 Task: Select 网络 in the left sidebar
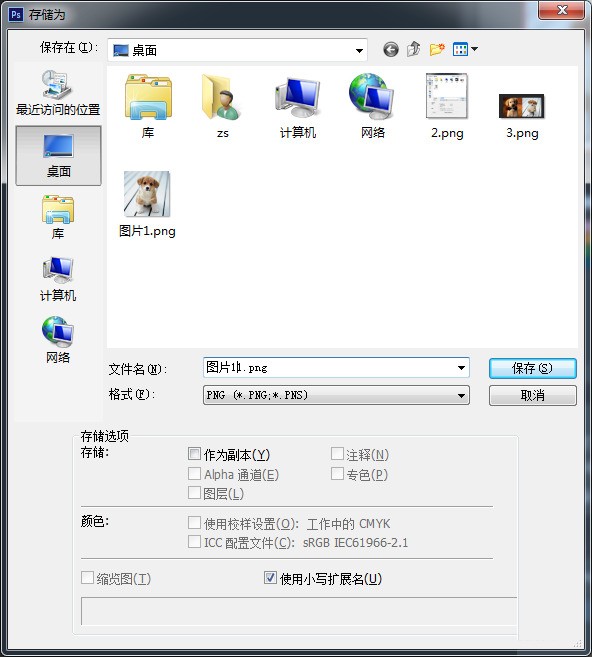click(x=58, y=340)
